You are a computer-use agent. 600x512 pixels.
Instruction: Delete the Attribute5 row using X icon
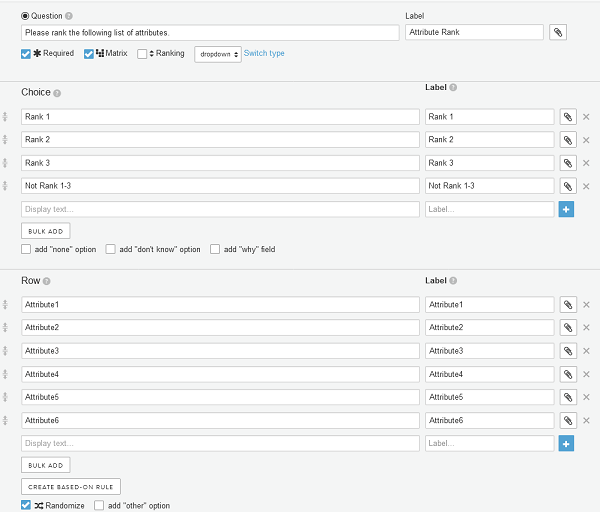[x=586, y=397]
